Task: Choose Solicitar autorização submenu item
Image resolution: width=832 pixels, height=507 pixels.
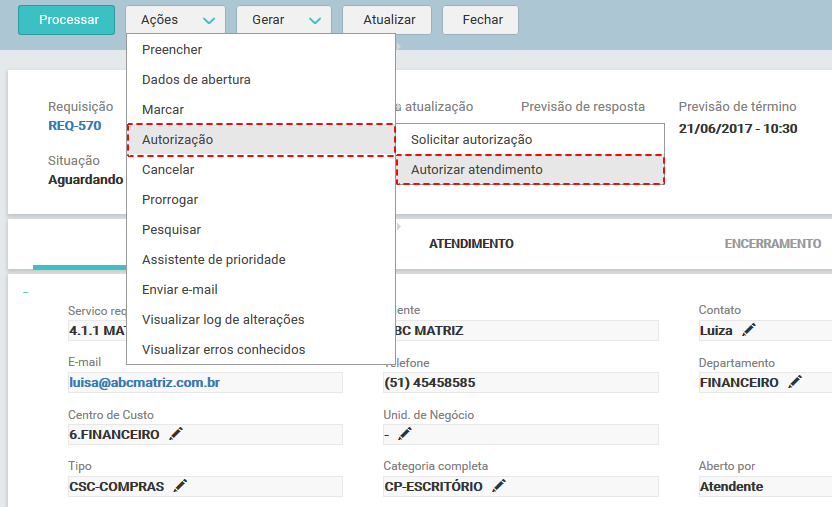Action: 530,140
